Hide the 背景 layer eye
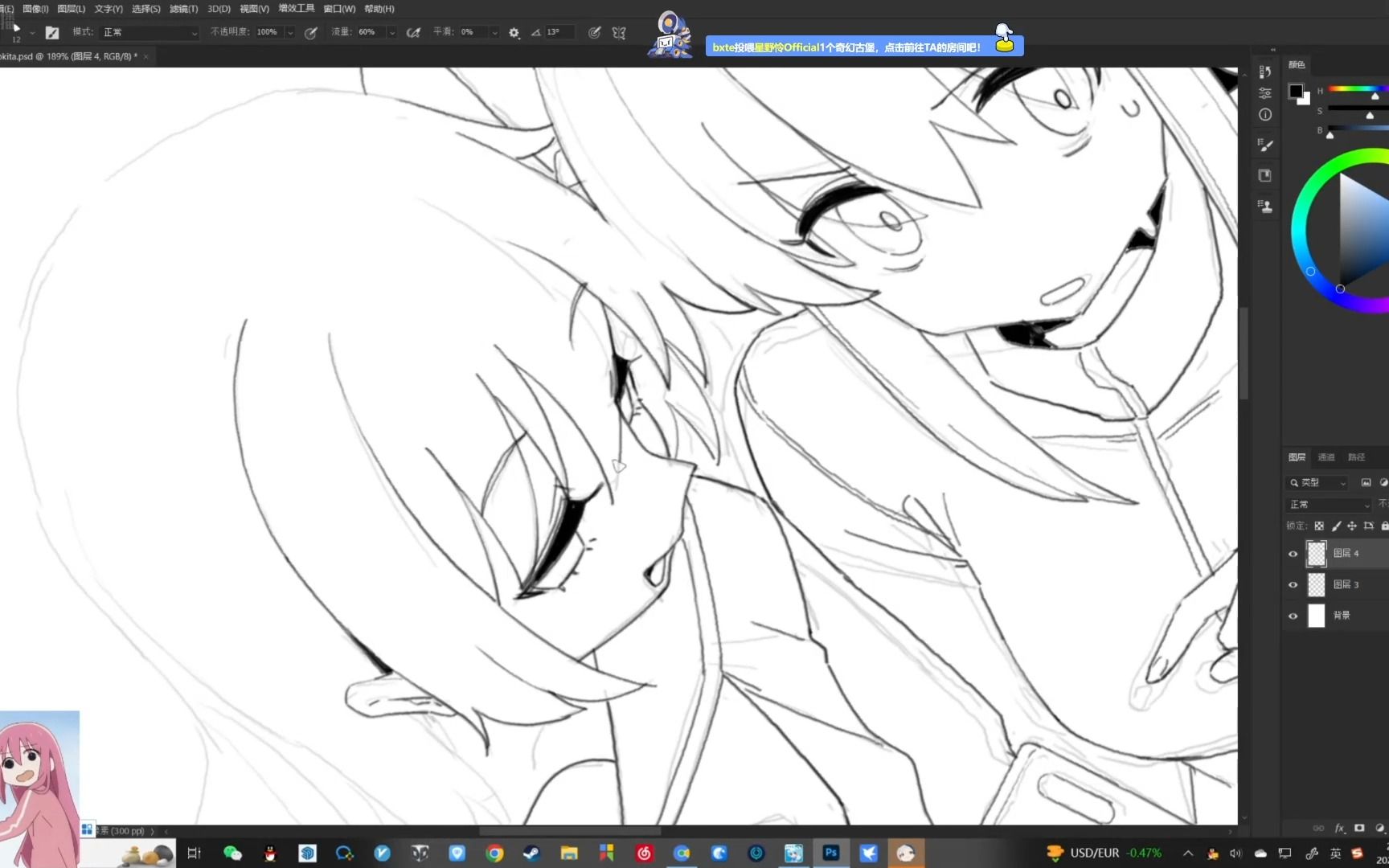 pyautogui.click(x=1293, y=616)
